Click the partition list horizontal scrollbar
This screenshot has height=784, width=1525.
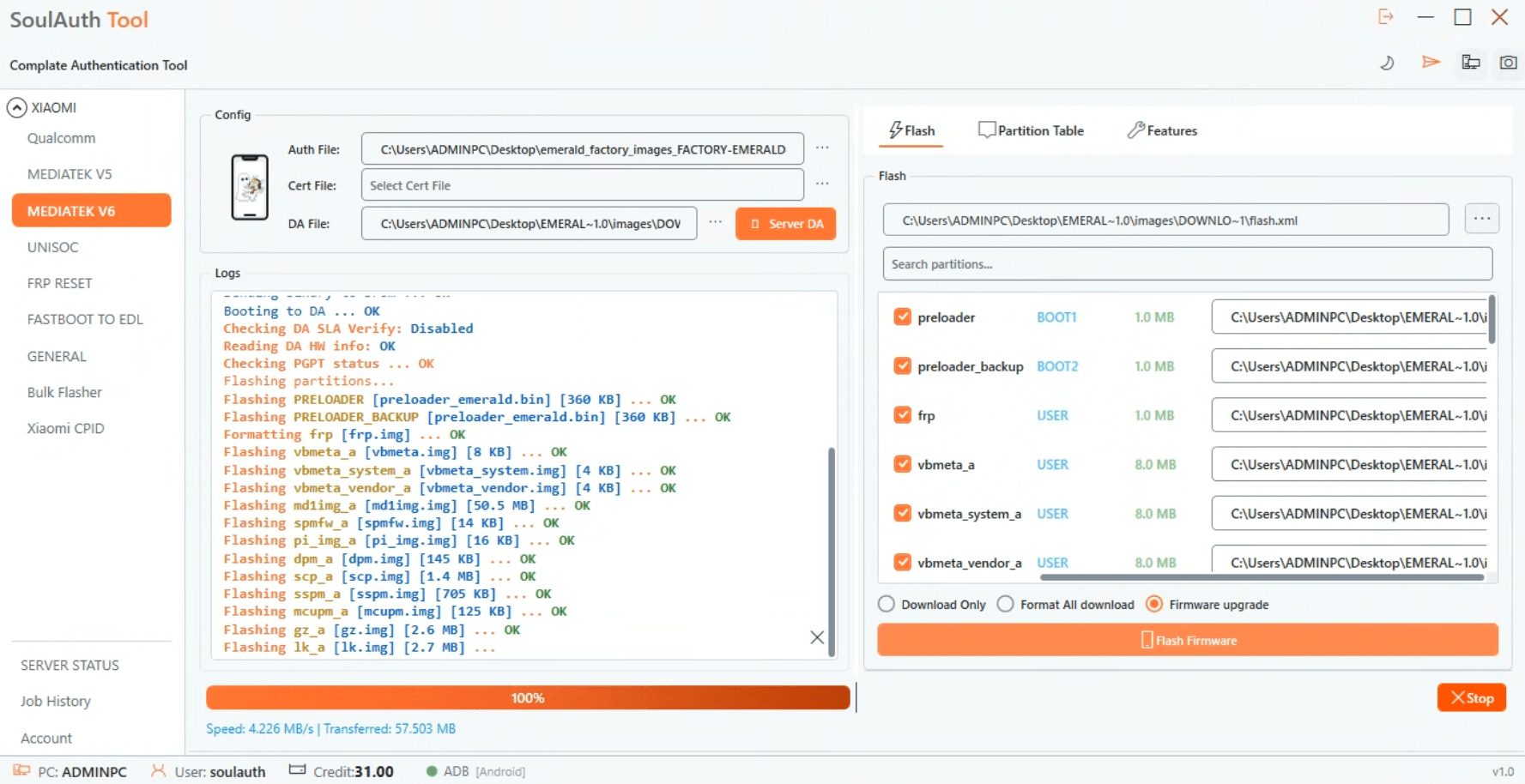(1262, 577)
